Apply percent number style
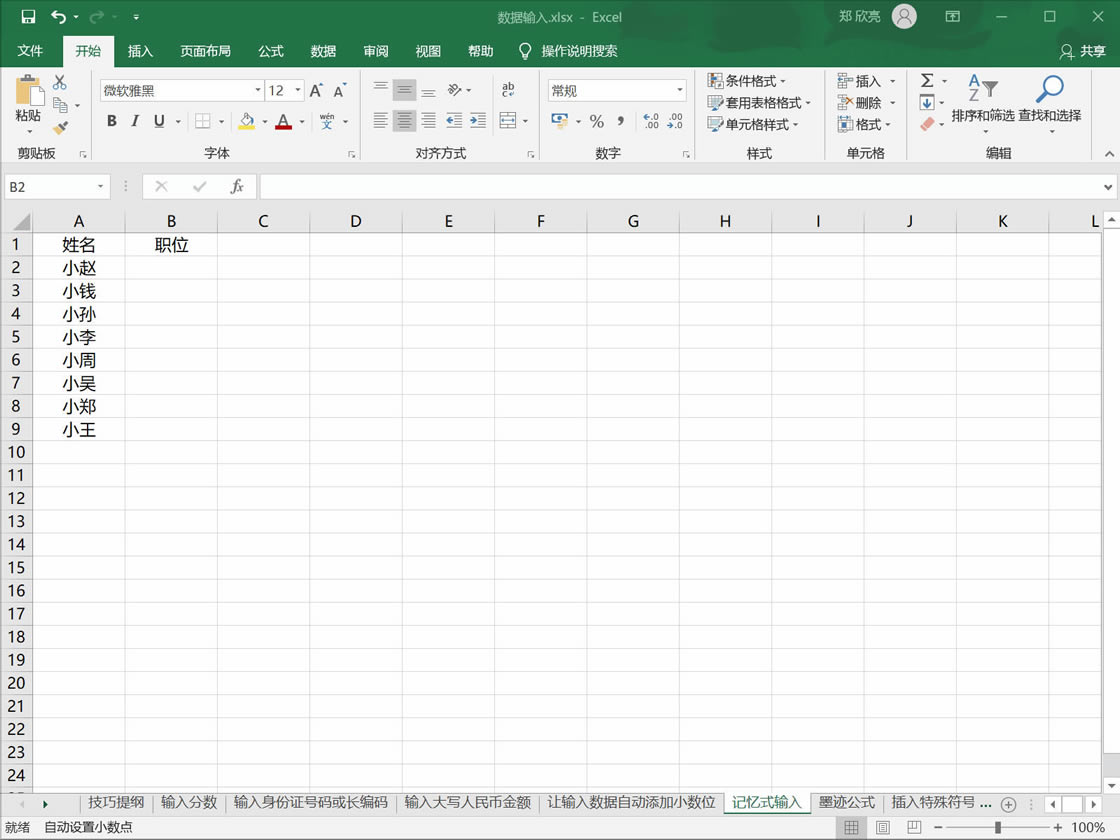This screenshot has height=840, width=1120. [x=597, y=121]
